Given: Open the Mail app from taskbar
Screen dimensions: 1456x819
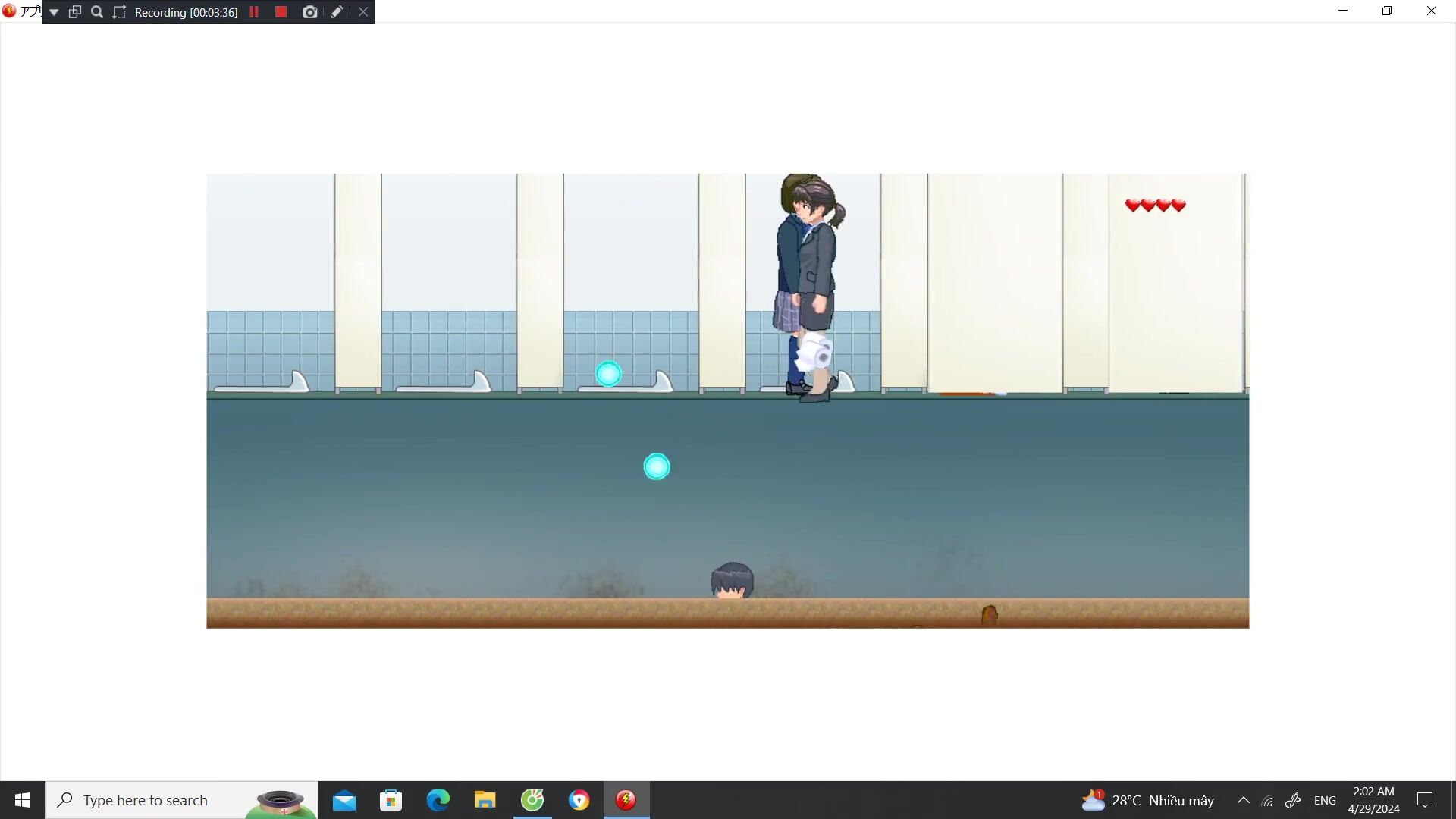Looking at the screenshot, I should [344, 800].
